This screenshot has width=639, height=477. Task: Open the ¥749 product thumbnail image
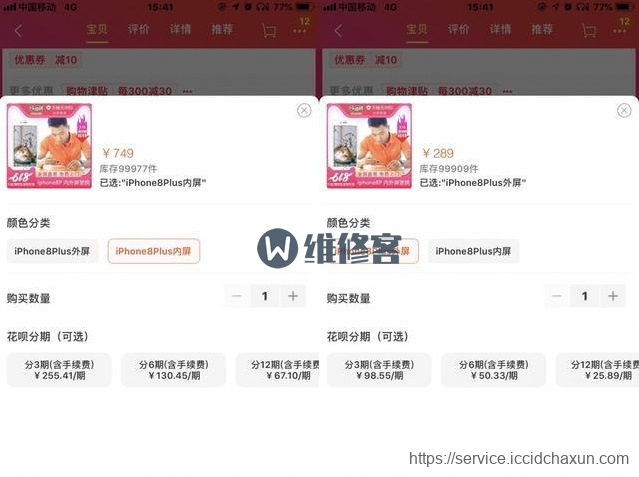(x=49, y=146)
